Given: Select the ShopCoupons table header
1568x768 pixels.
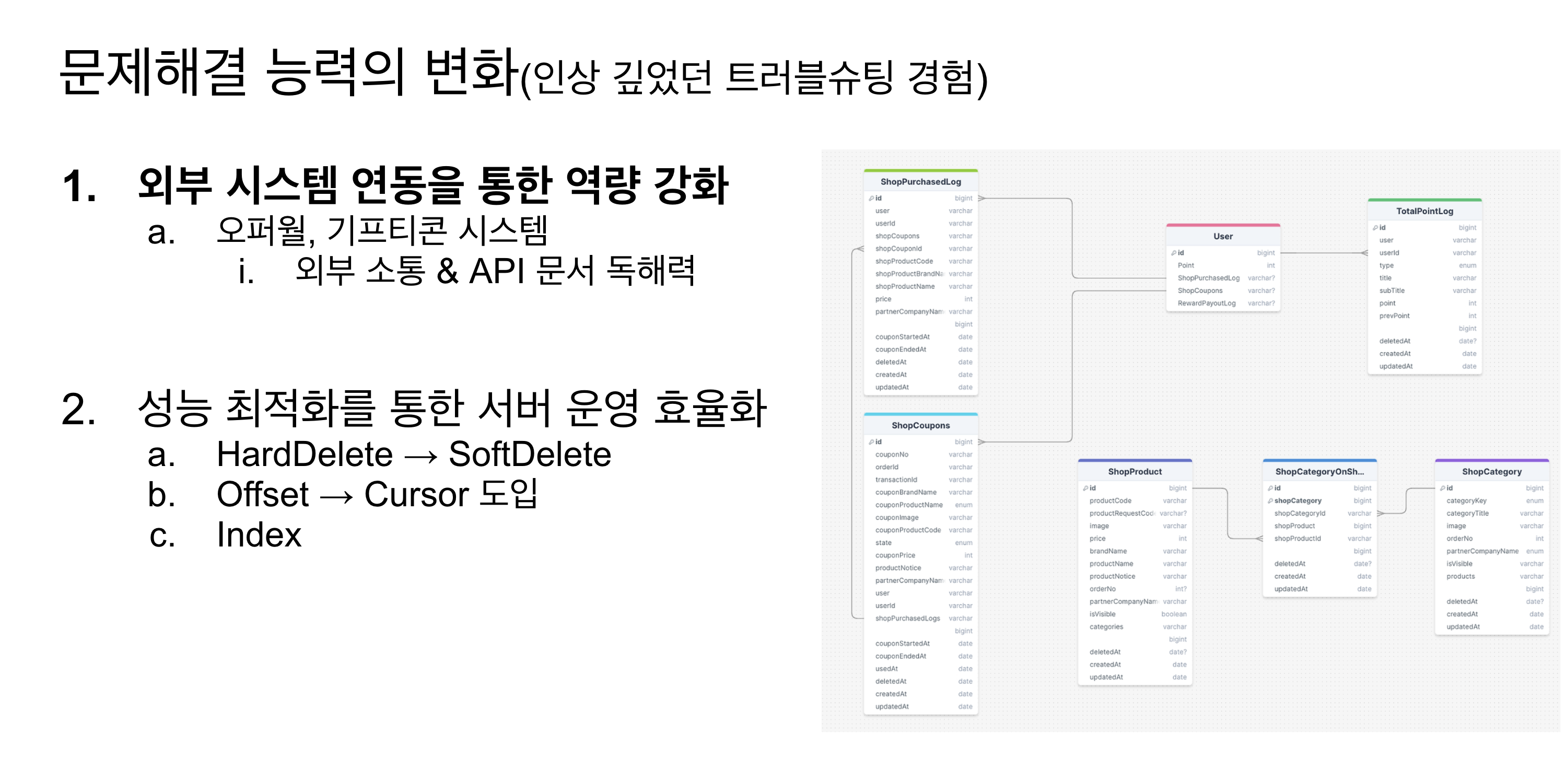Looking at the screenshot, I should coord(920,425).
